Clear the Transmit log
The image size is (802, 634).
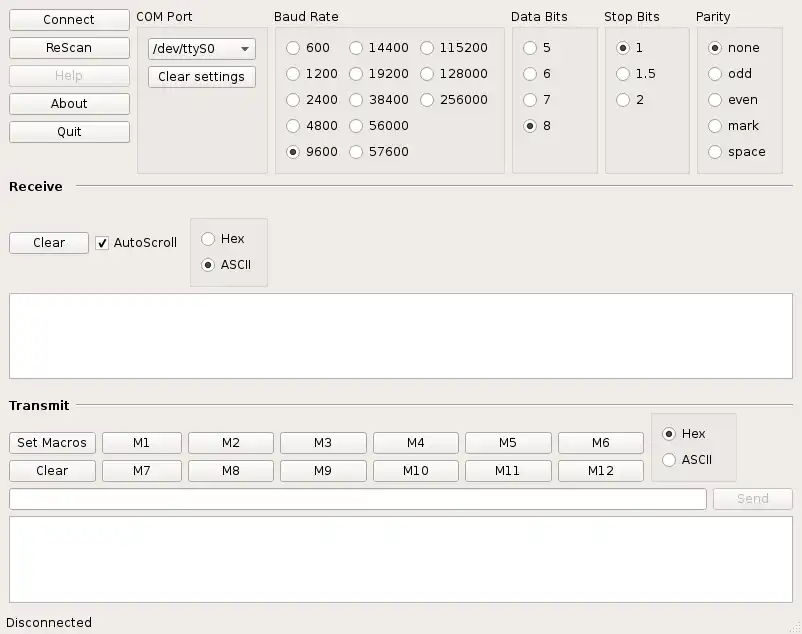point(52,471)
